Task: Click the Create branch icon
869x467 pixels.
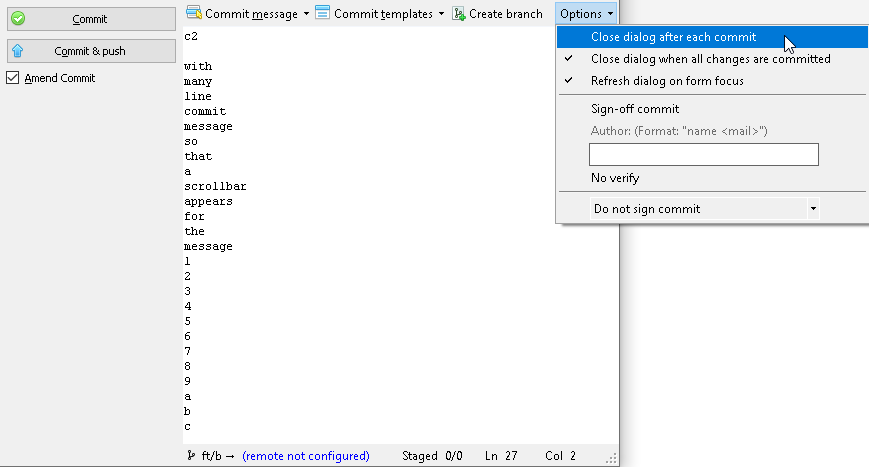Action: click(459, 13)
